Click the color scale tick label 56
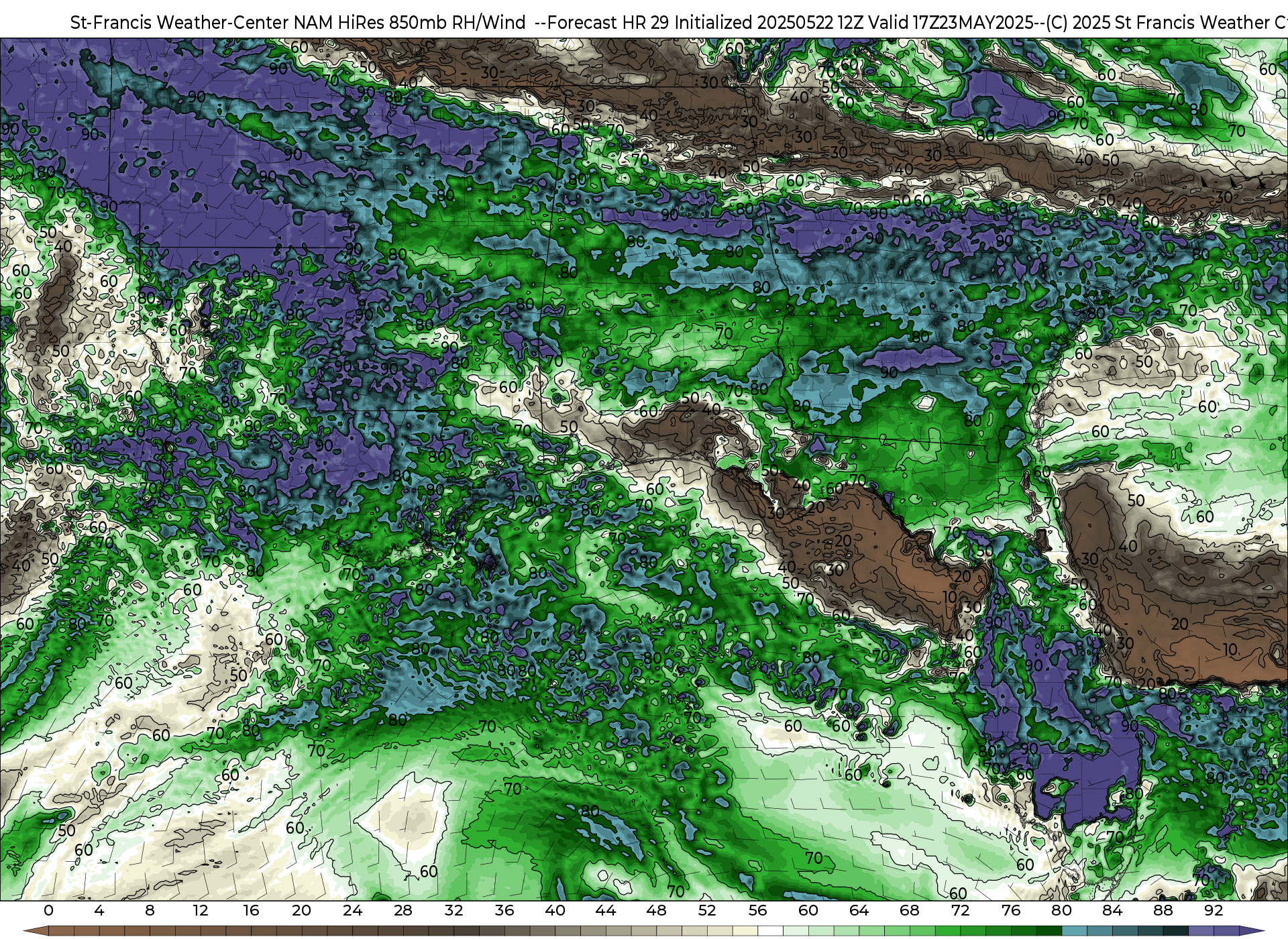The width and height of the screenshot is (1288, 939). point(757,911)
